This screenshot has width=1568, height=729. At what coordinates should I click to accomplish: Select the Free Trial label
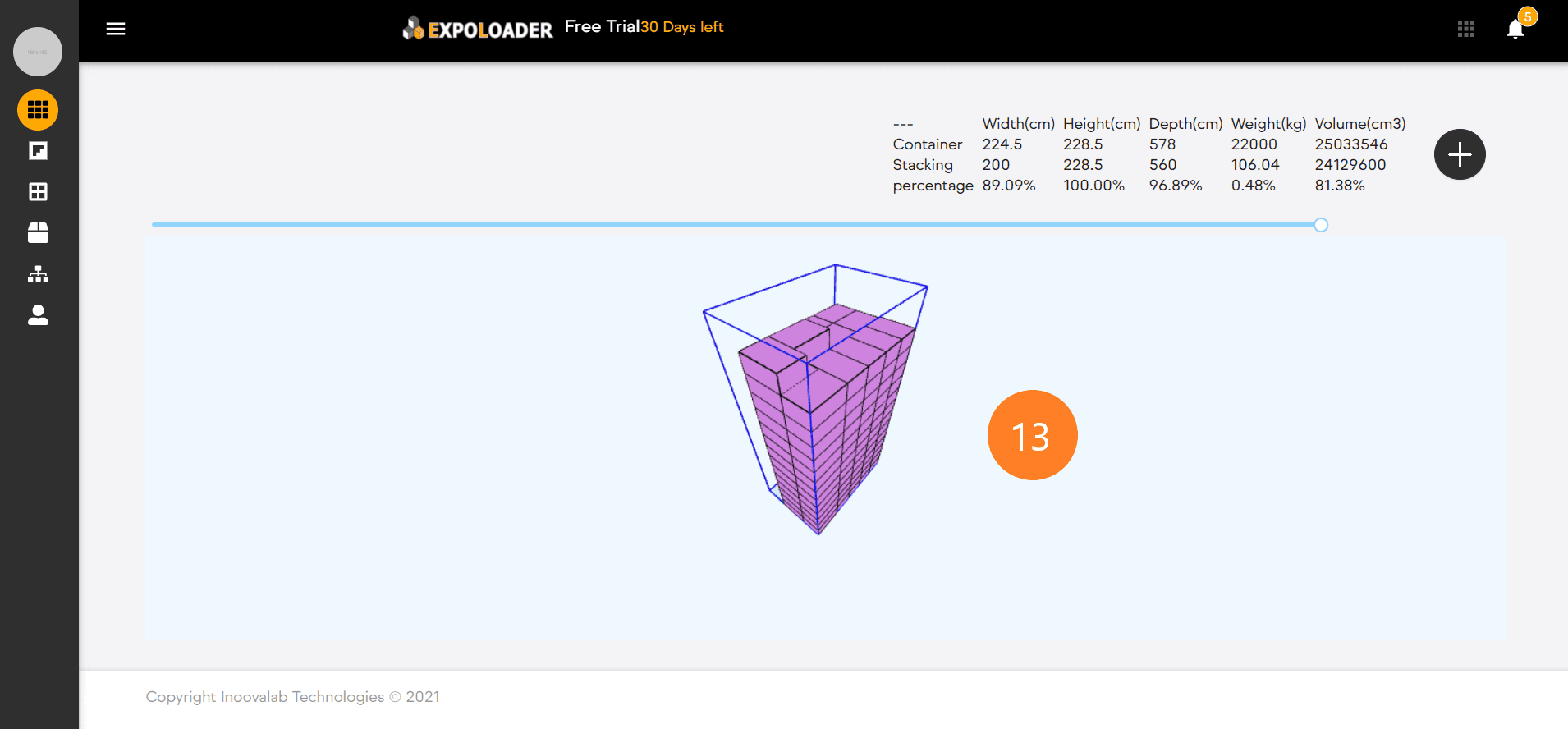click(x=602, y=26)
